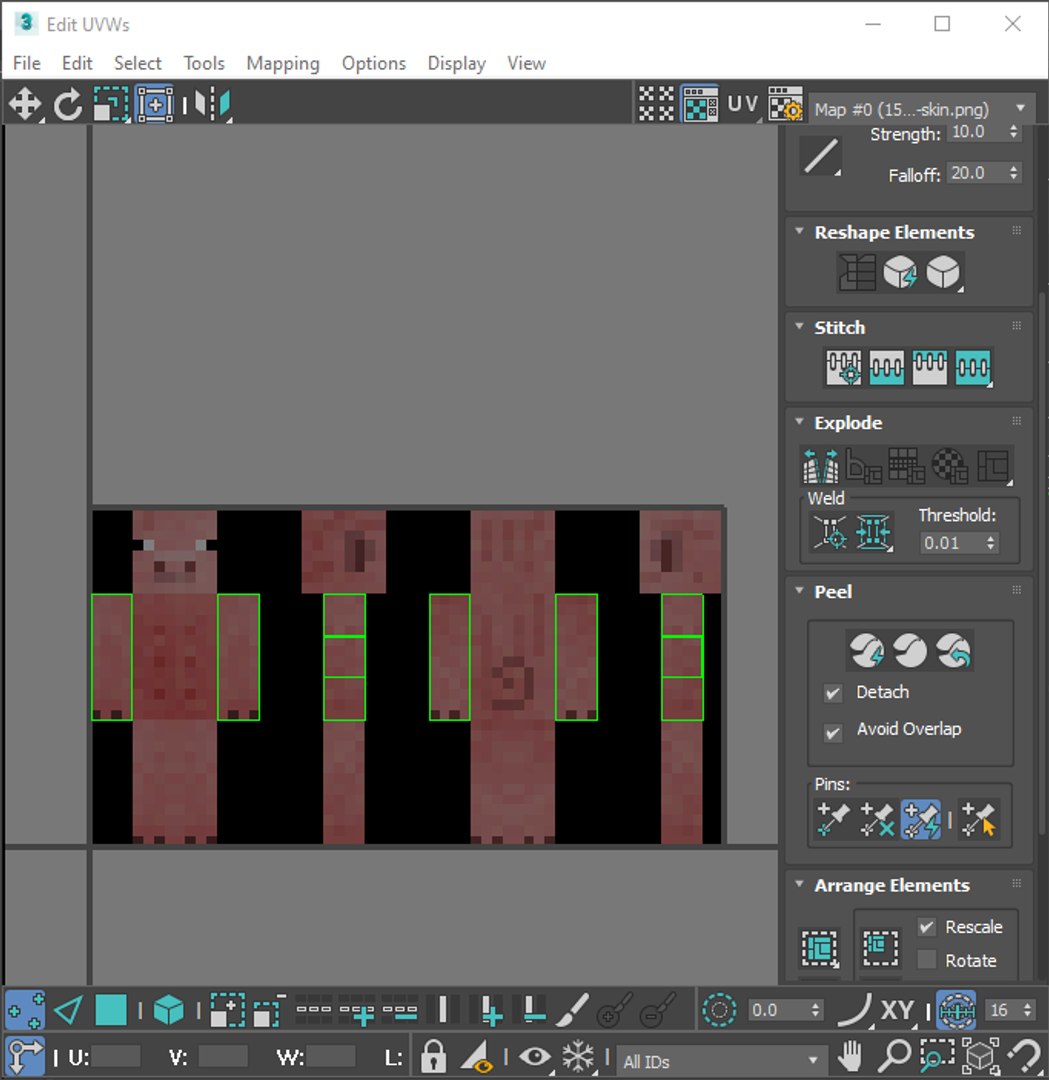Image resolution: width=1049 pixels, height=1080 pixels.
Task: Click Break icon in Explode rollout
Action: tap(820, 466)
